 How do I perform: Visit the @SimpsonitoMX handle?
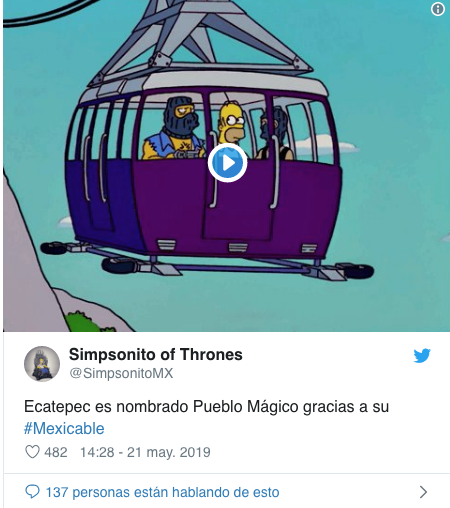point(121,373)
